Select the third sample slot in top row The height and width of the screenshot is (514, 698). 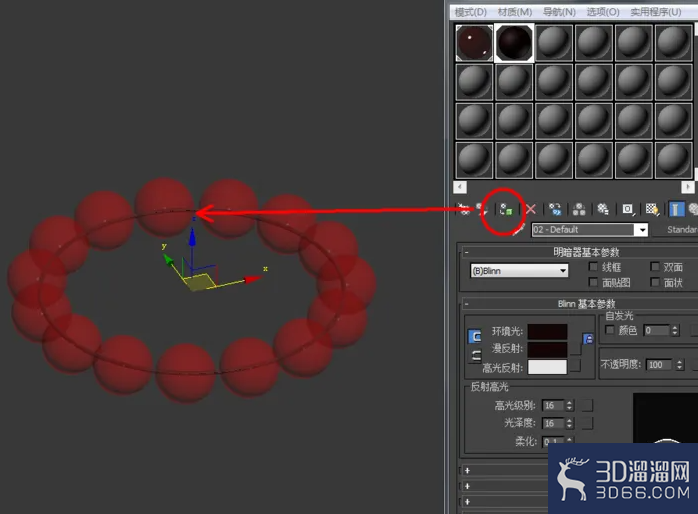[x=554, y=43]
